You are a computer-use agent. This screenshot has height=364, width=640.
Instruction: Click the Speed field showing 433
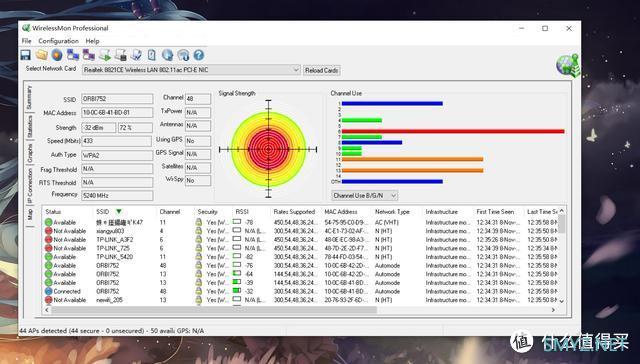click(x=116, y=141)
